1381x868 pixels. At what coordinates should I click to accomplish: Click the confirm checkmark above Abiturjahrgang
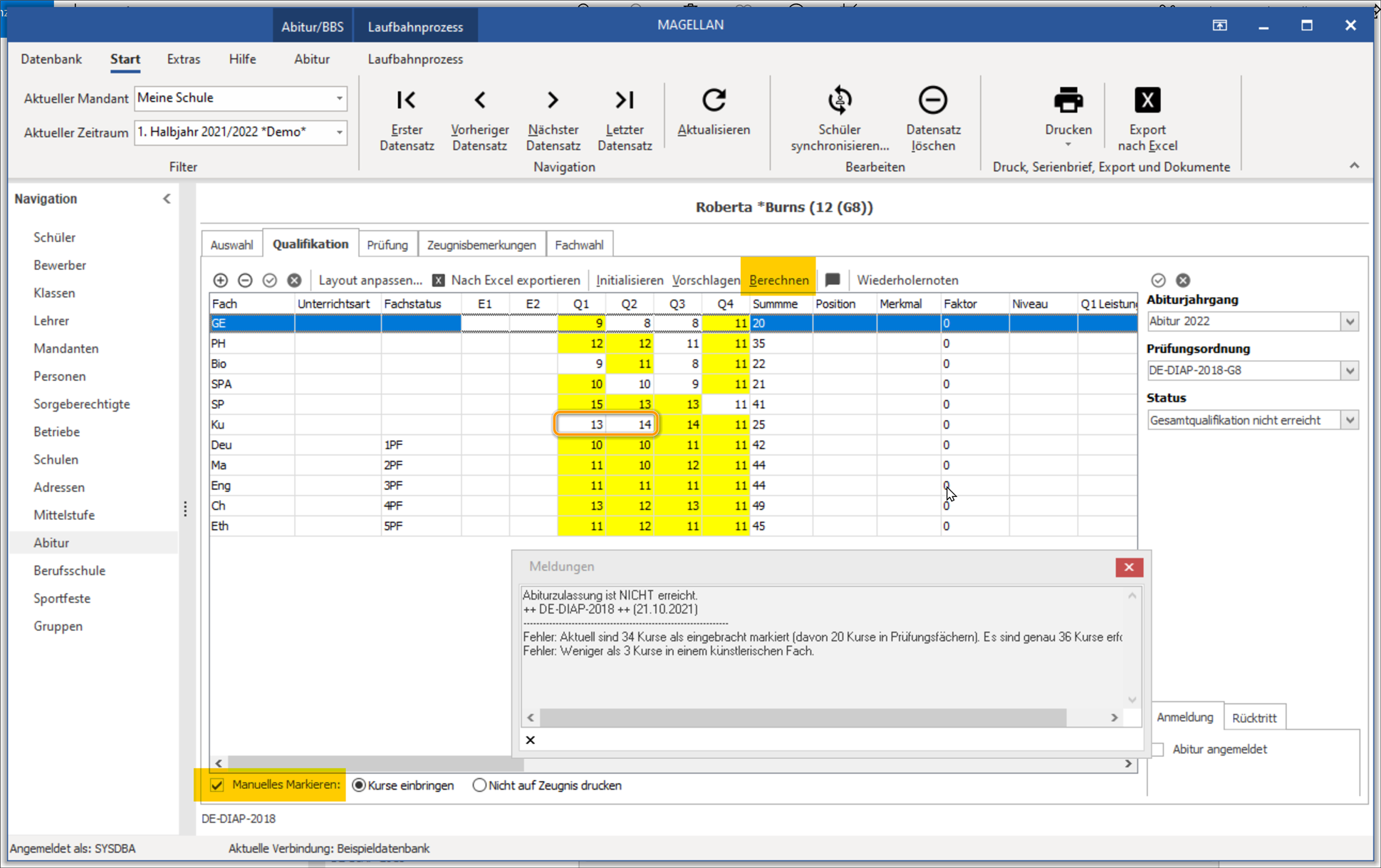(x=1158, y=280)
